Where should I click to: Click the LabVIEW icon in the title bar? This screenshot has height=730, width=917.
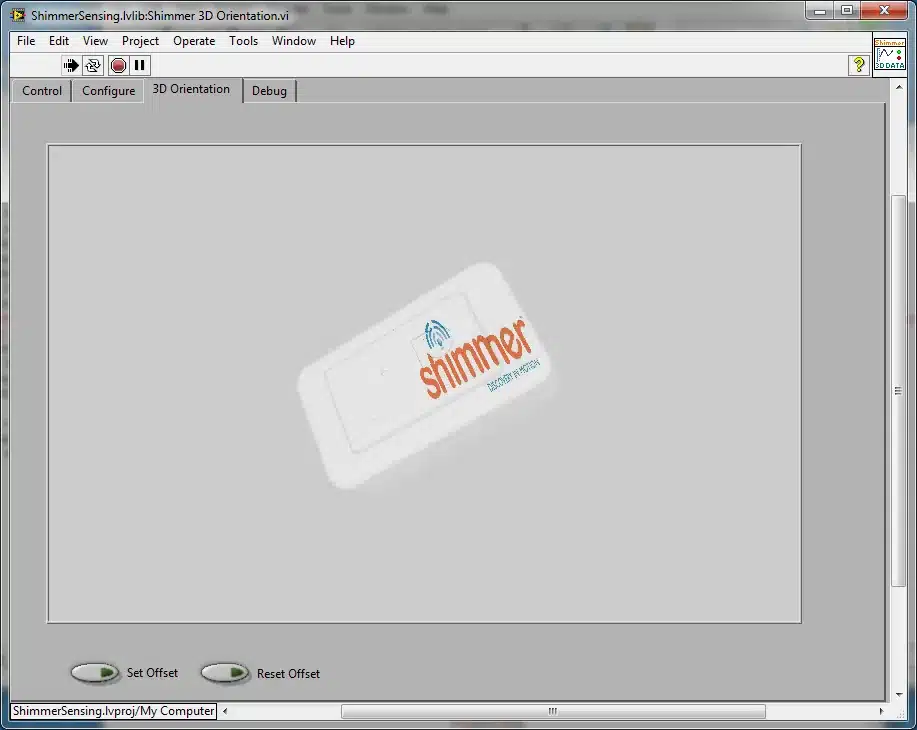pos(18,15)
